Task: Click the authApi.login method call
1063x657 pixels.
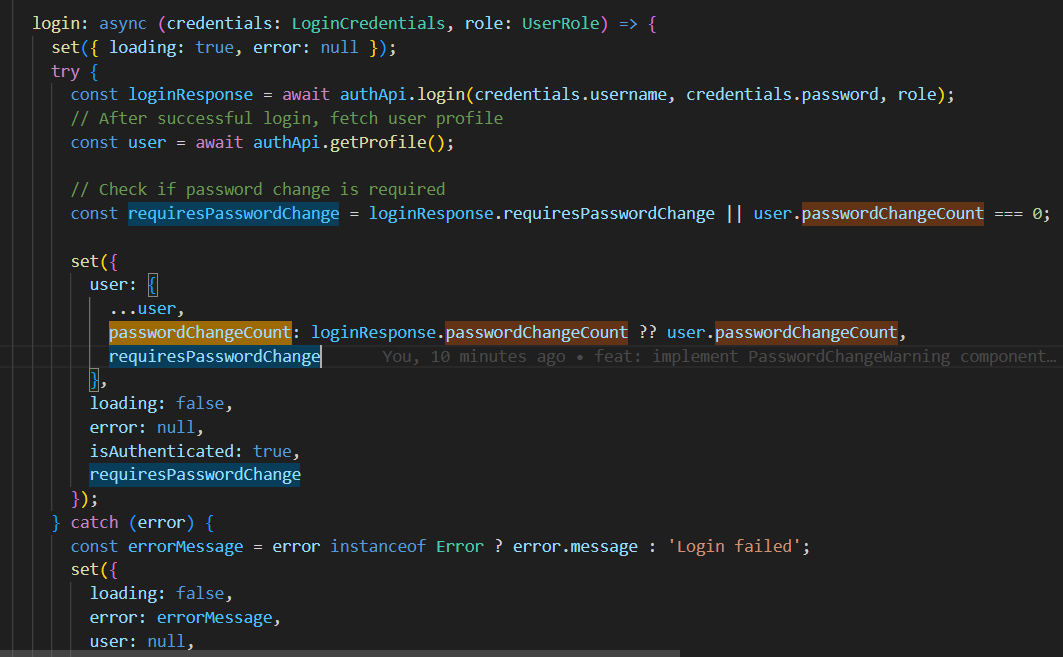Action: coord(402,95)
